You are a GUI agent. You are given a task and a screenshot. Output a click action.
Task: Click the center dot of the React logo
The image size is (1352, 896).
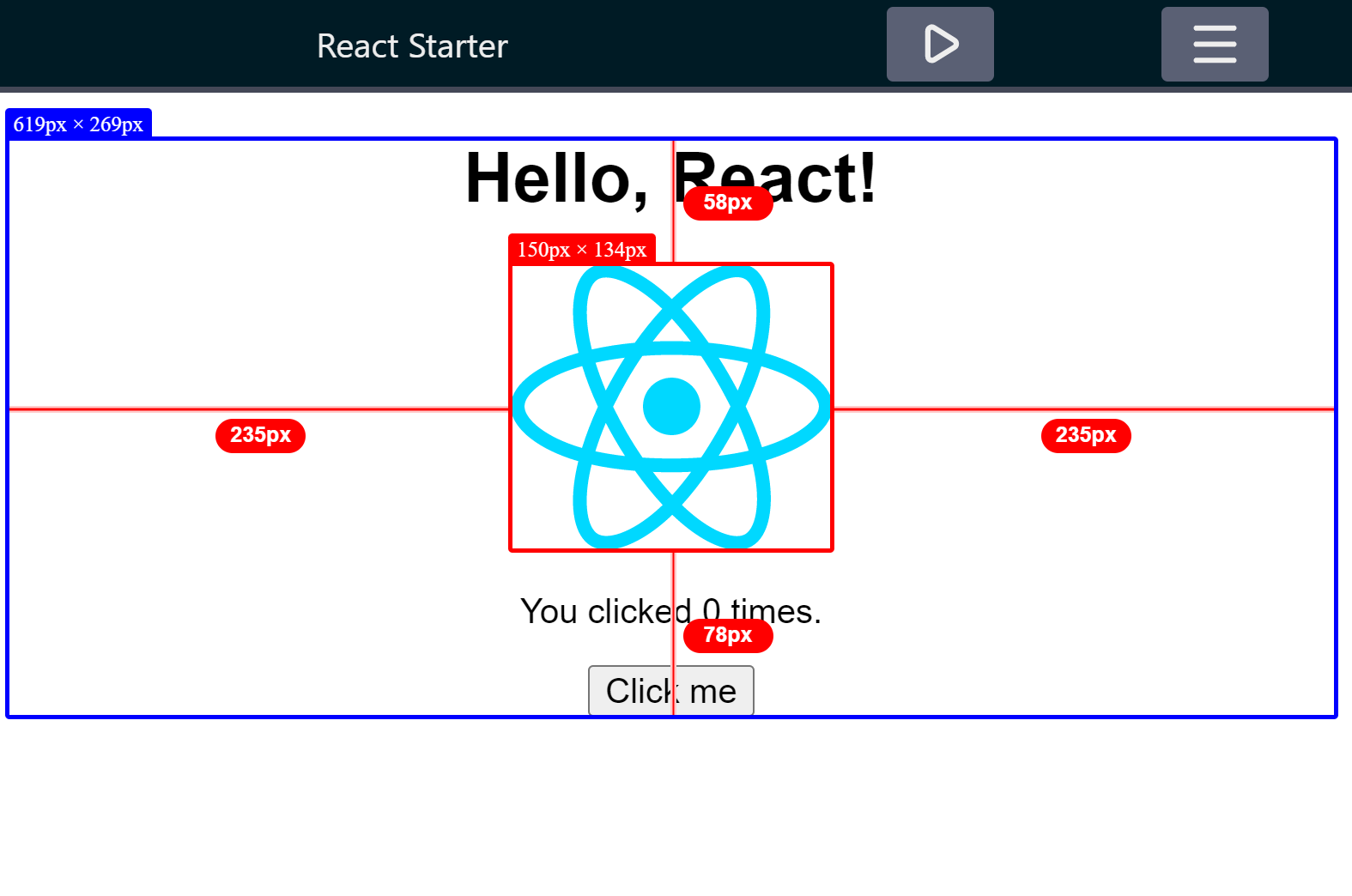click(x=671, y=406)
